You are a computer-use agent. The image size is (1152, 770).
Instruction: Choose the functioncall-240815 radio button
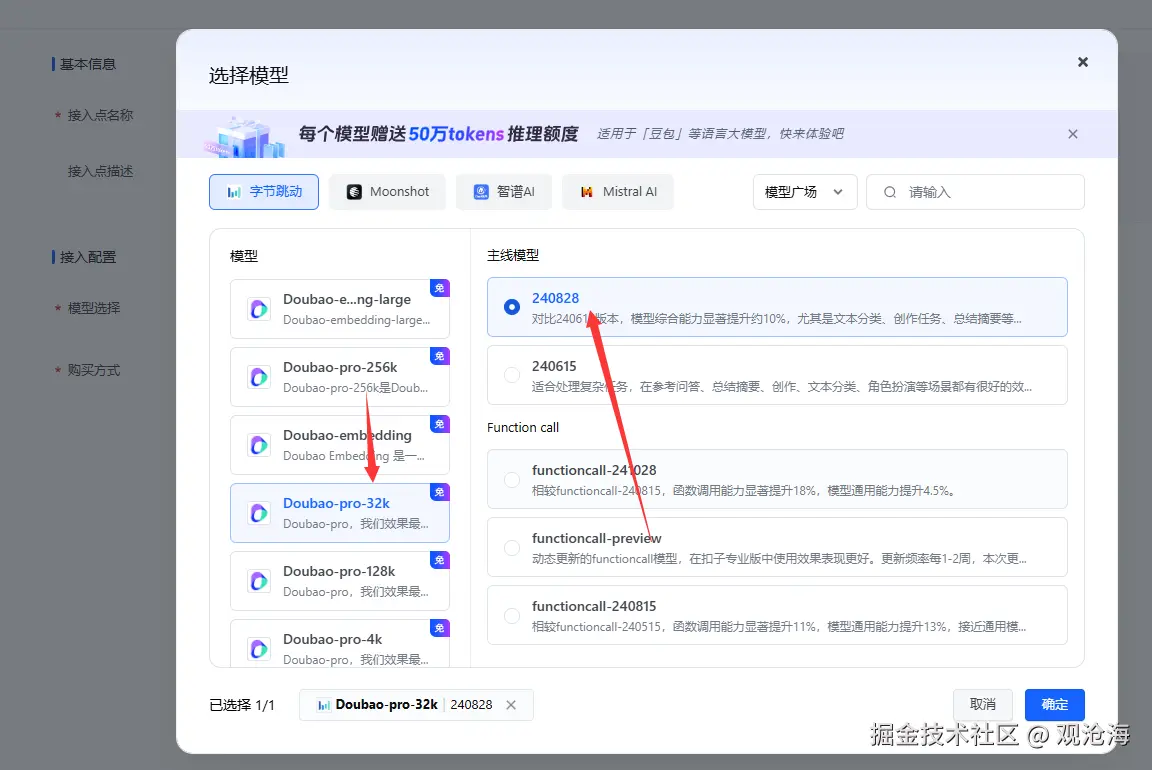(512, 616)
